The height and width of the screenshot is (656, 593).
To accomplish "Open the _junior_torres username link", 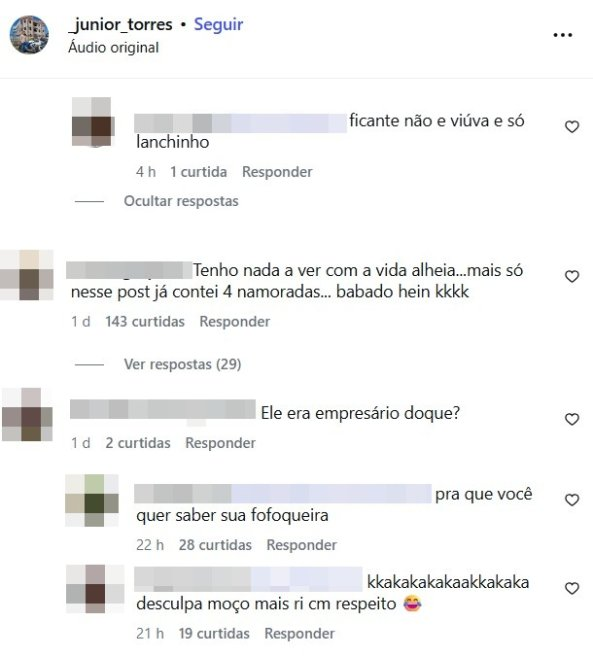I will [121, 24].
